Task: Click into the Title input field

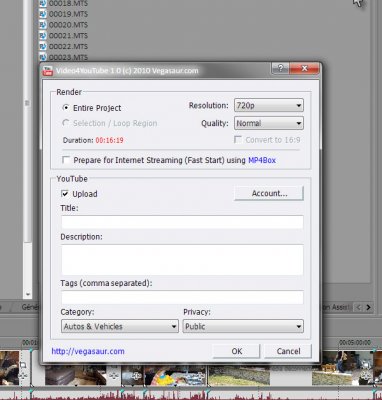Action: (x=182, y=222)
